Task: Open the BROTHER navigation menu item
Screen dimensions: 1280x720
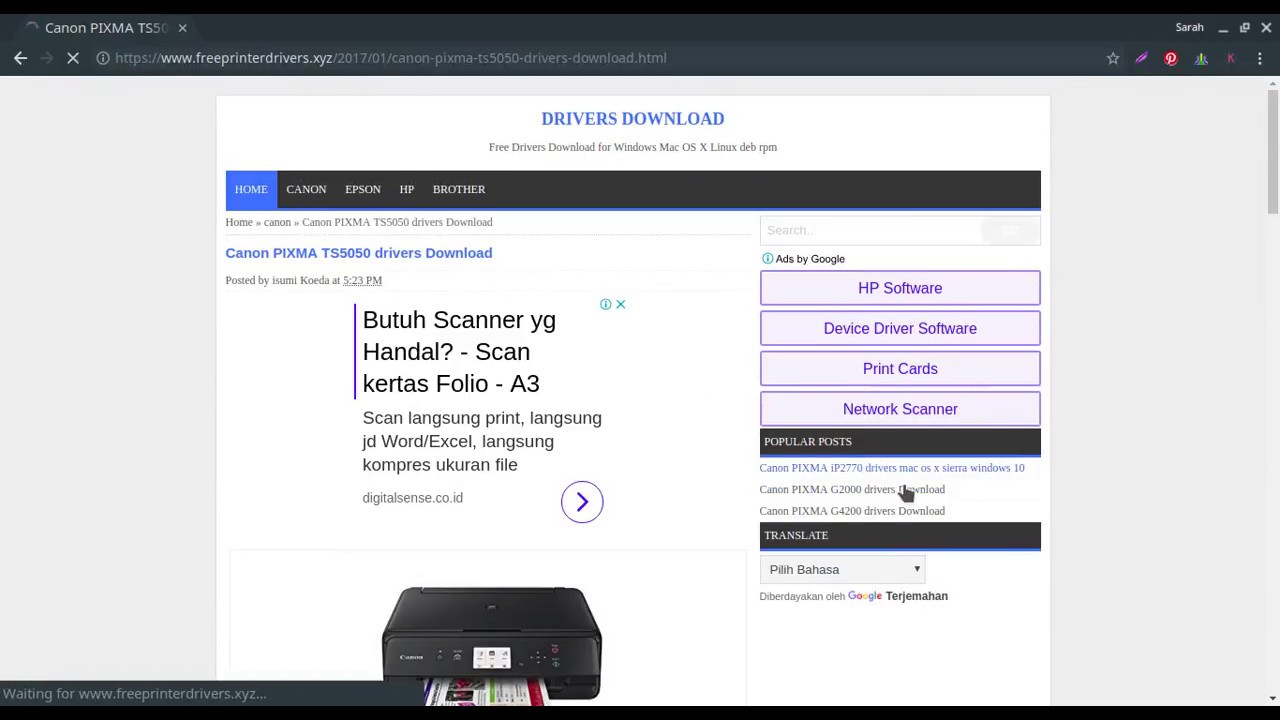Action: (459, 189)
